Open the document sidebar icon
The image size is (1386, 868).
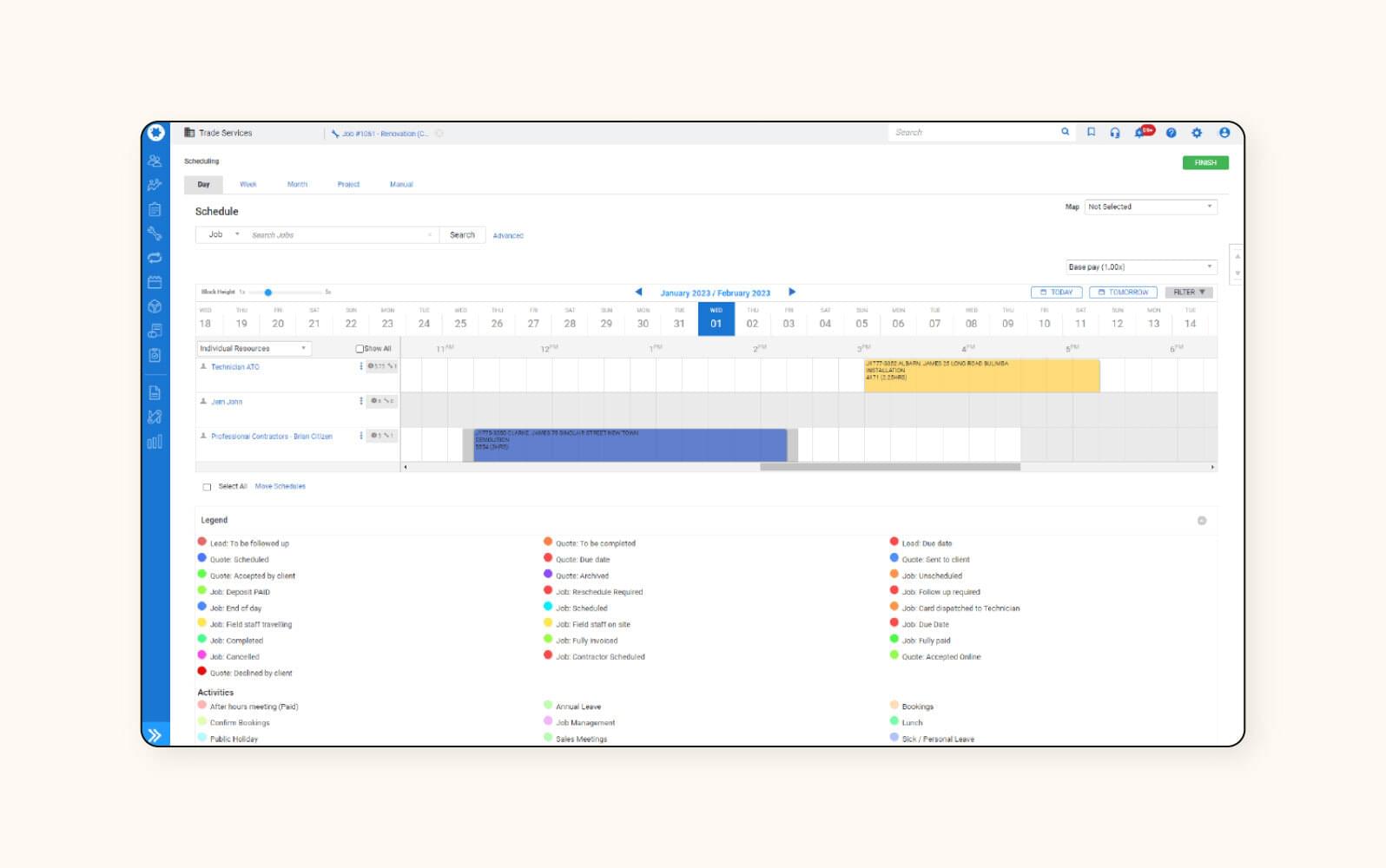[x=155, y=392]
